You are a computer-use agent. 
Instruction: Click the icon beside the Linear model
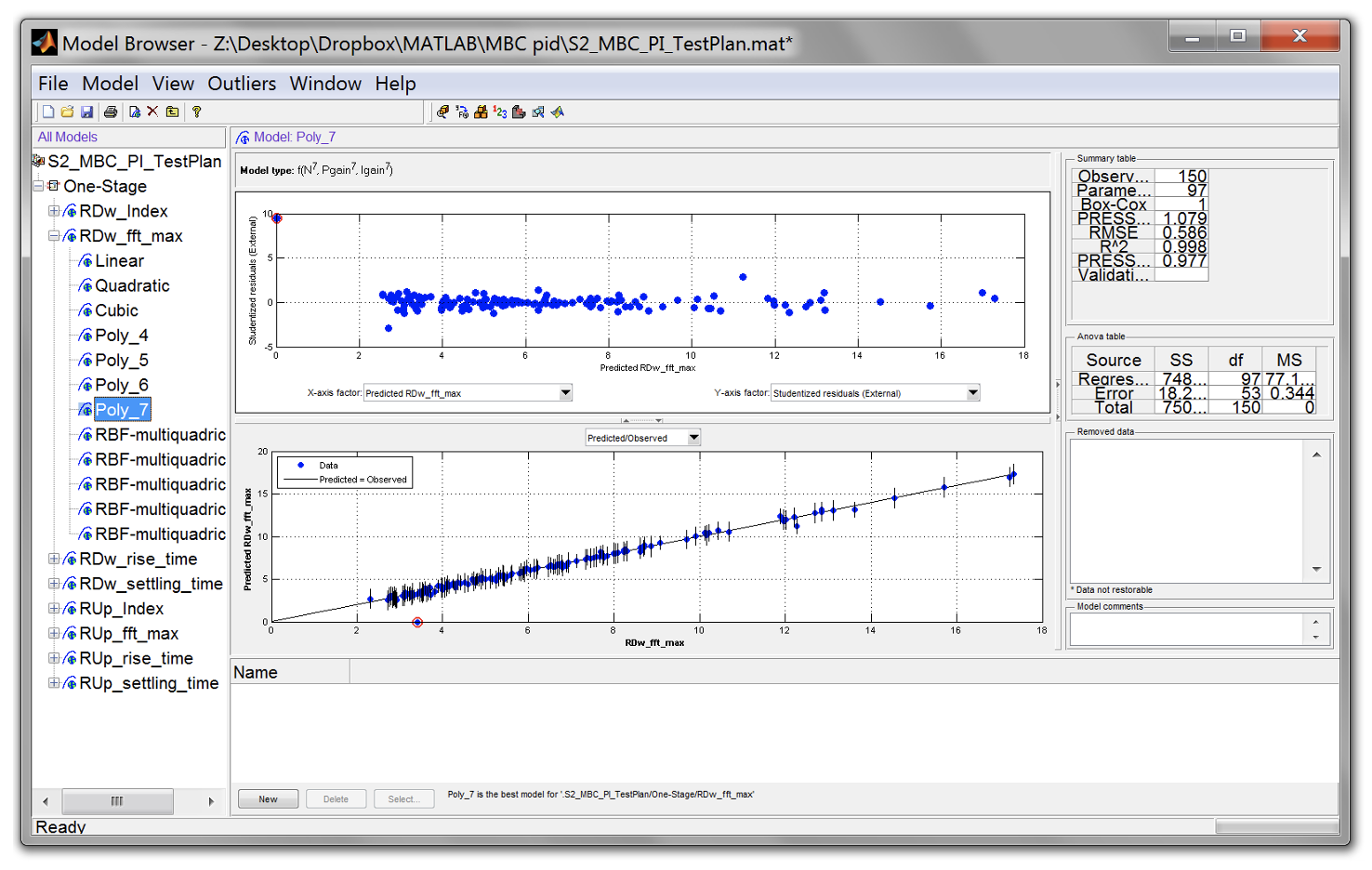coord(86,261)
